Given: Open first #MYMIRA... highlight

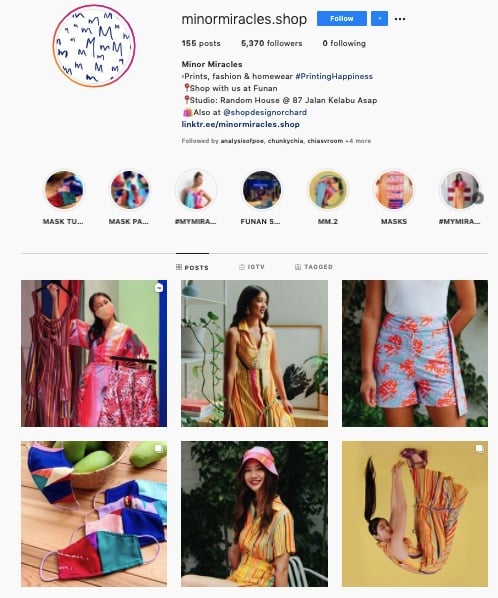Looking at the screenshot, I should (x=196, y=190).
